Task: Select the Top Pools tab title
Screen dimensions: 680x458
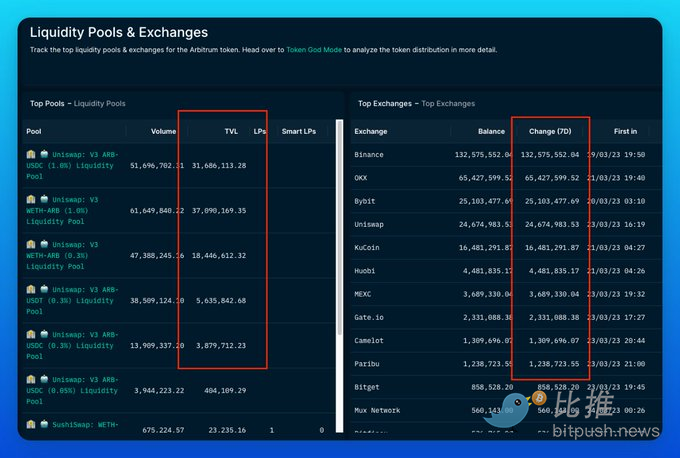Action: tap(47, 104)
